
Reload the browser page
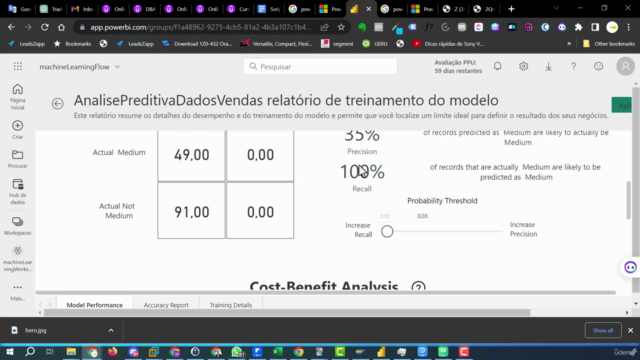[x=44, y=27]
